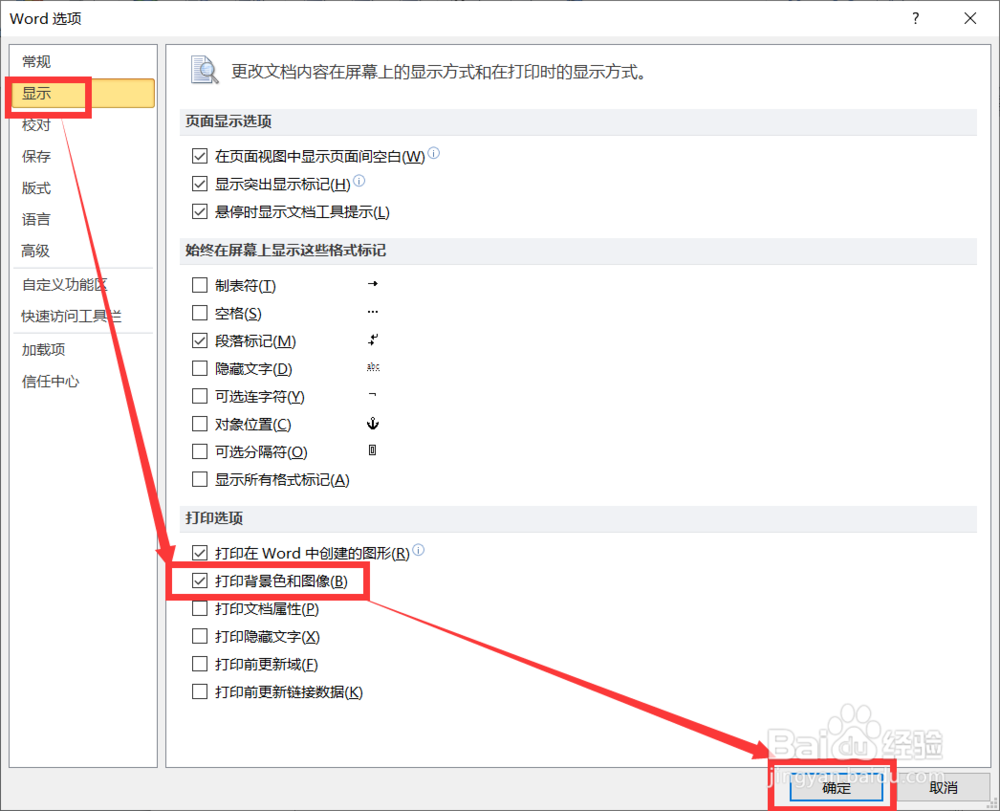
Task: Click info icon beside 打印在 Word 中创建的图形
Action: [418, 550]
